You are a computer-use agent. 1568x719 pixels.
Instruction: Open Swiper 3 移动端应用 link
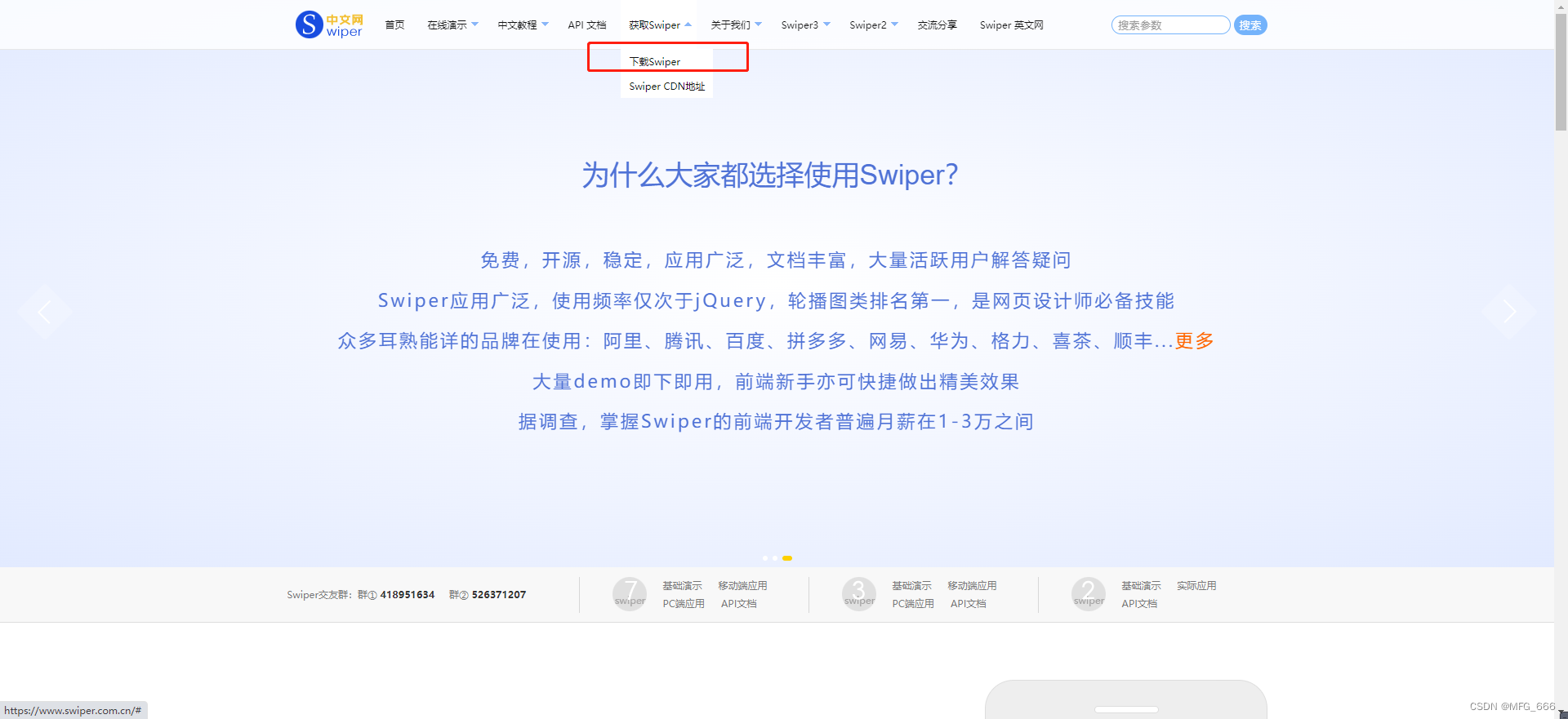pos(972,586)
